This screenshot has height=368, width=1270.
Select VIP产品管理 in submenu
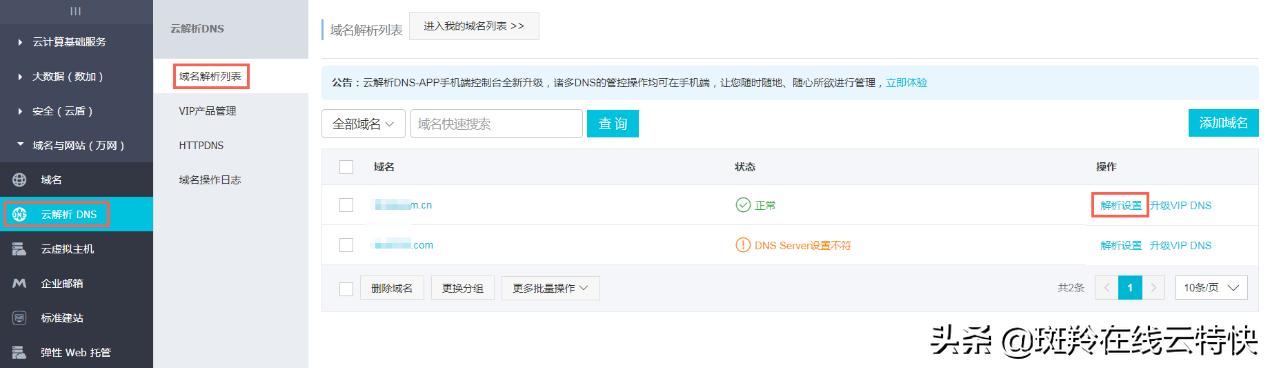point(207,111)
